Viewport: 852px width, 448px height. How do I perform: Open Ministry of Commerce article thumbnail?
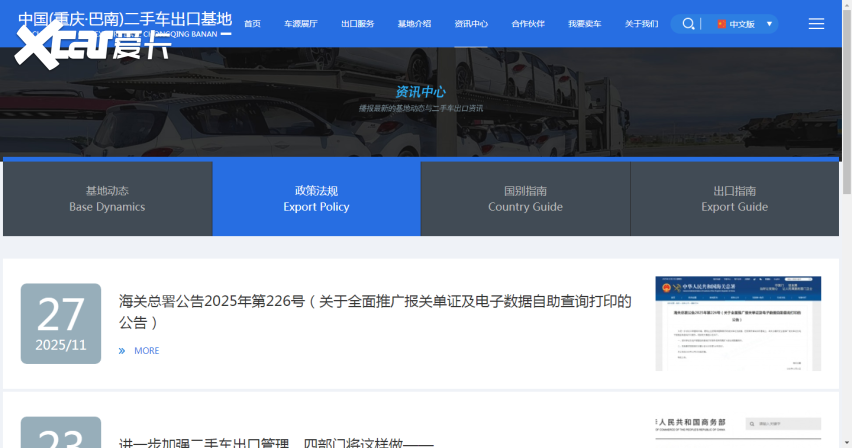(x=738, y=432)
